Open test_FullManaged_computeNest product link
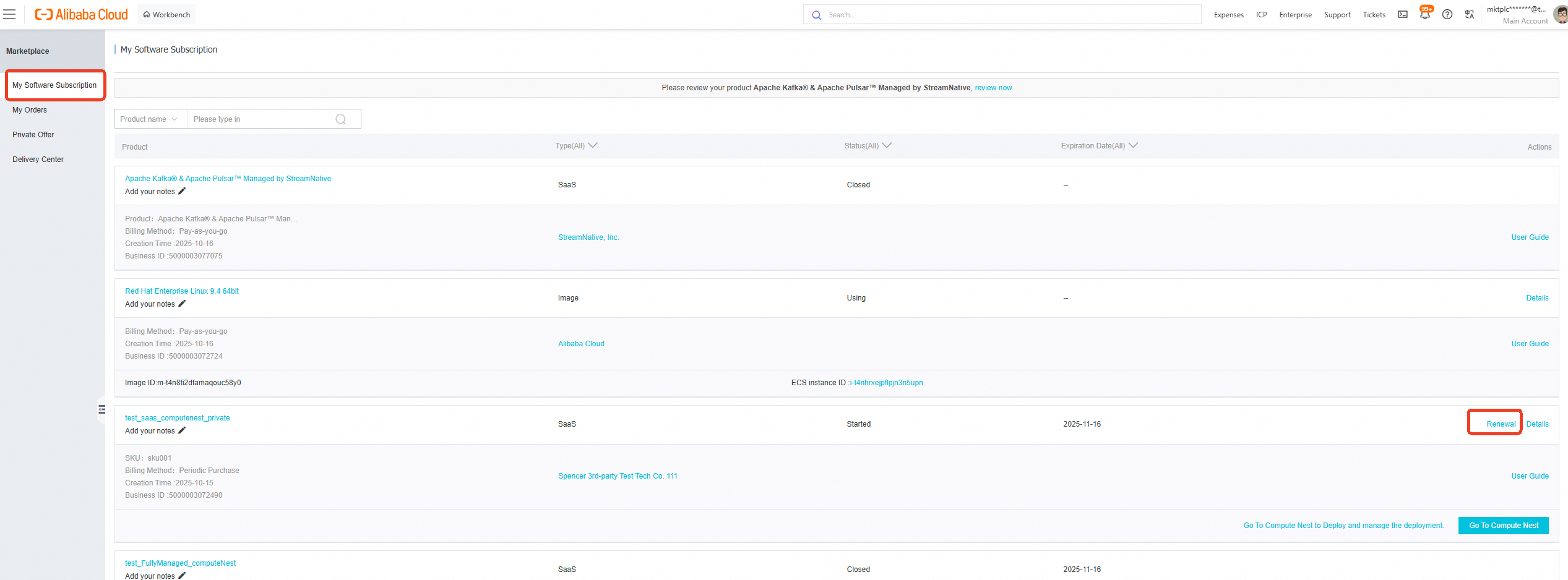 pos(181,563)
